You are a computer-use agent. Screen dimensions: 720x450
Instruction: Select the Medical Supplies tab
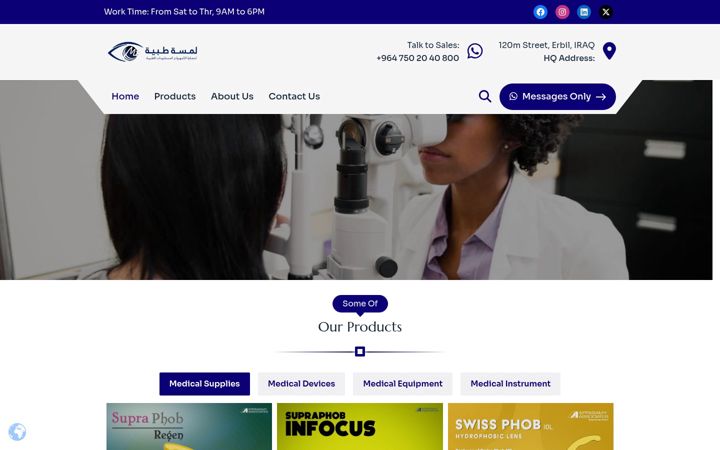(x=205, y=383)
